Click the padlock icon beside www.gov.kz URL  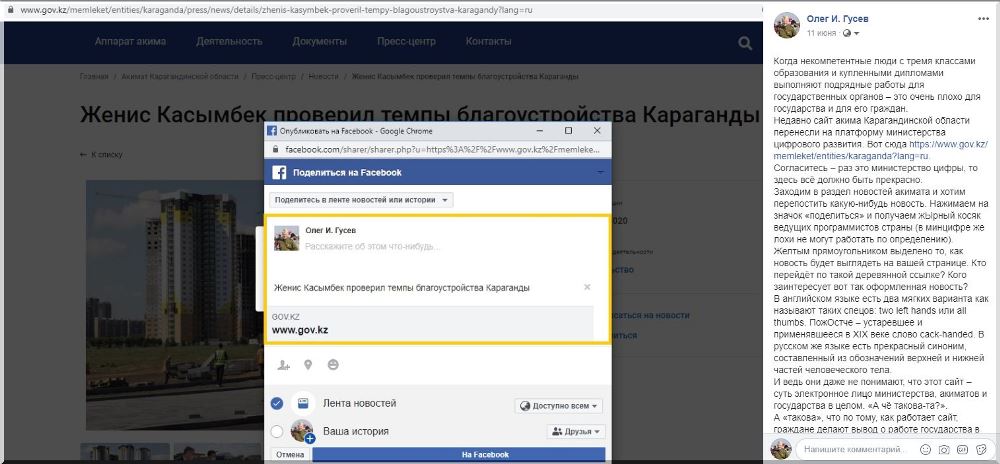coord(10,10)
